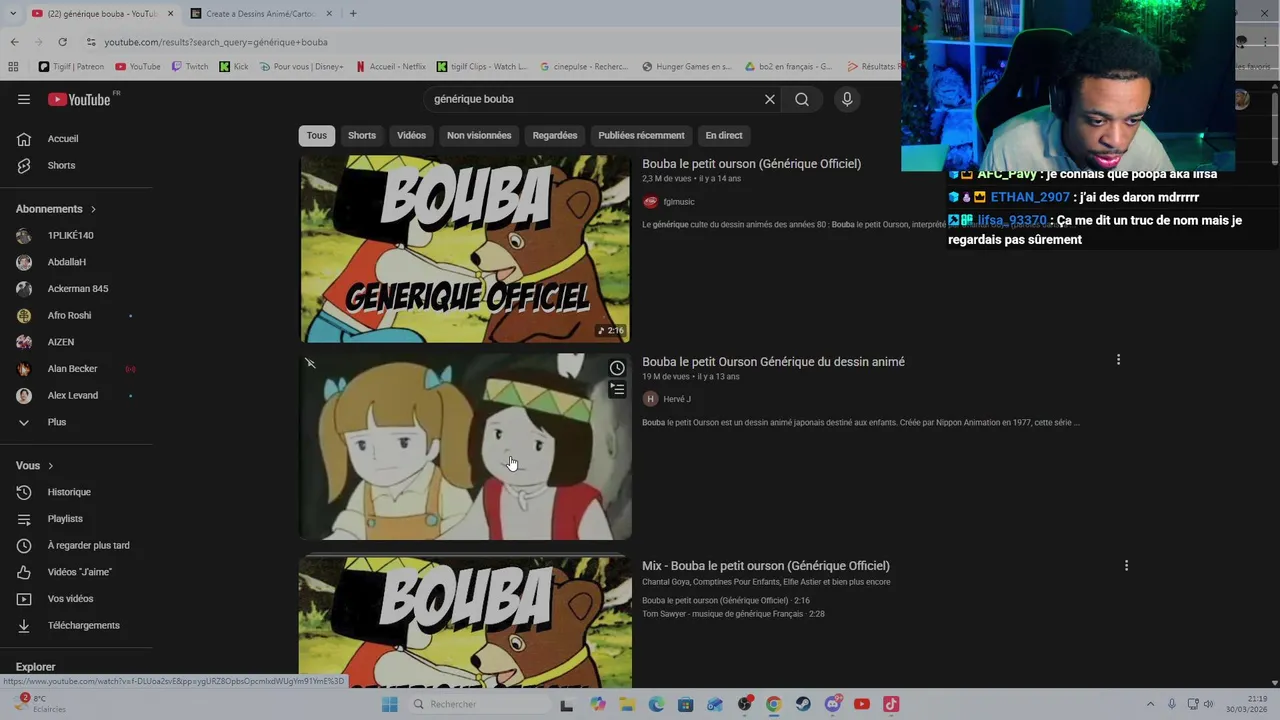The height and width of the screenshot is (720, 1280).
Task: Clear the search query with the X
Action: (x=770, y=99)
